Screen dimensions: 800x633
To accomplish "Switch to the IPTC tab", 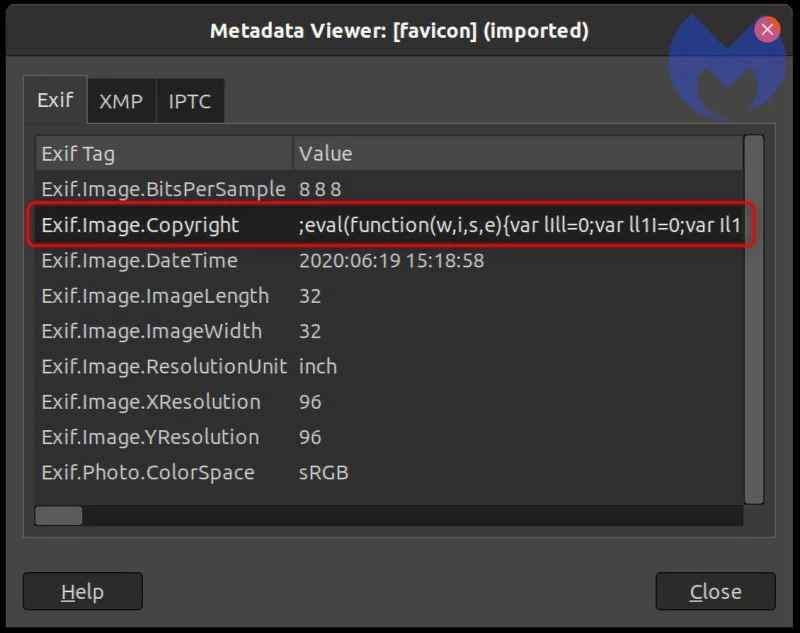I will 189,100.
